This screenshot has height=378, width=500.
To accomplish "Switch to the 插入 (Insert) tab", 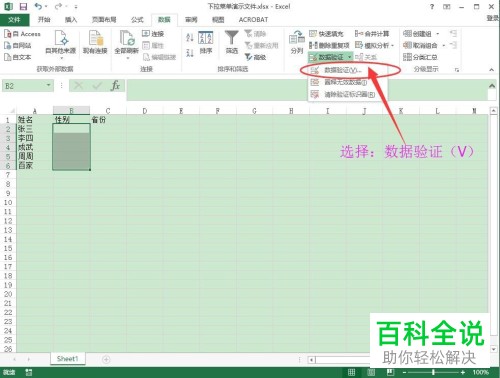I will pos(71,20).
